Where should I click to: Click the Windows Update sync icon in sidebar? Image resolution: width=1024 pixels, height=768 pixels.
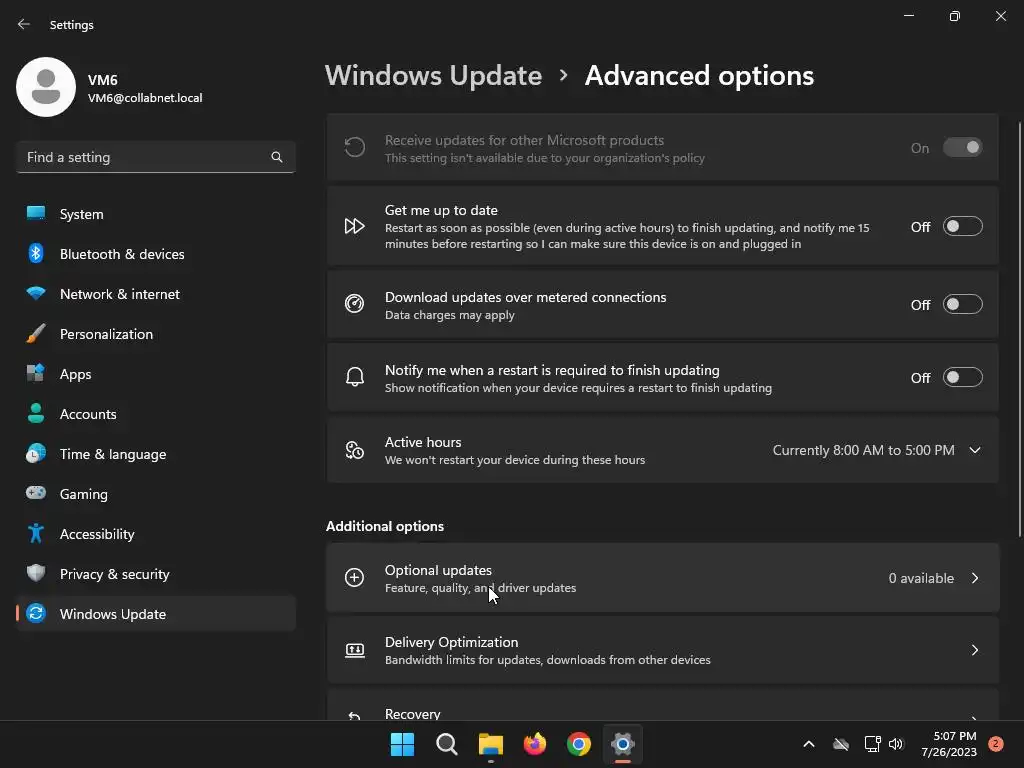pos(36,613)
